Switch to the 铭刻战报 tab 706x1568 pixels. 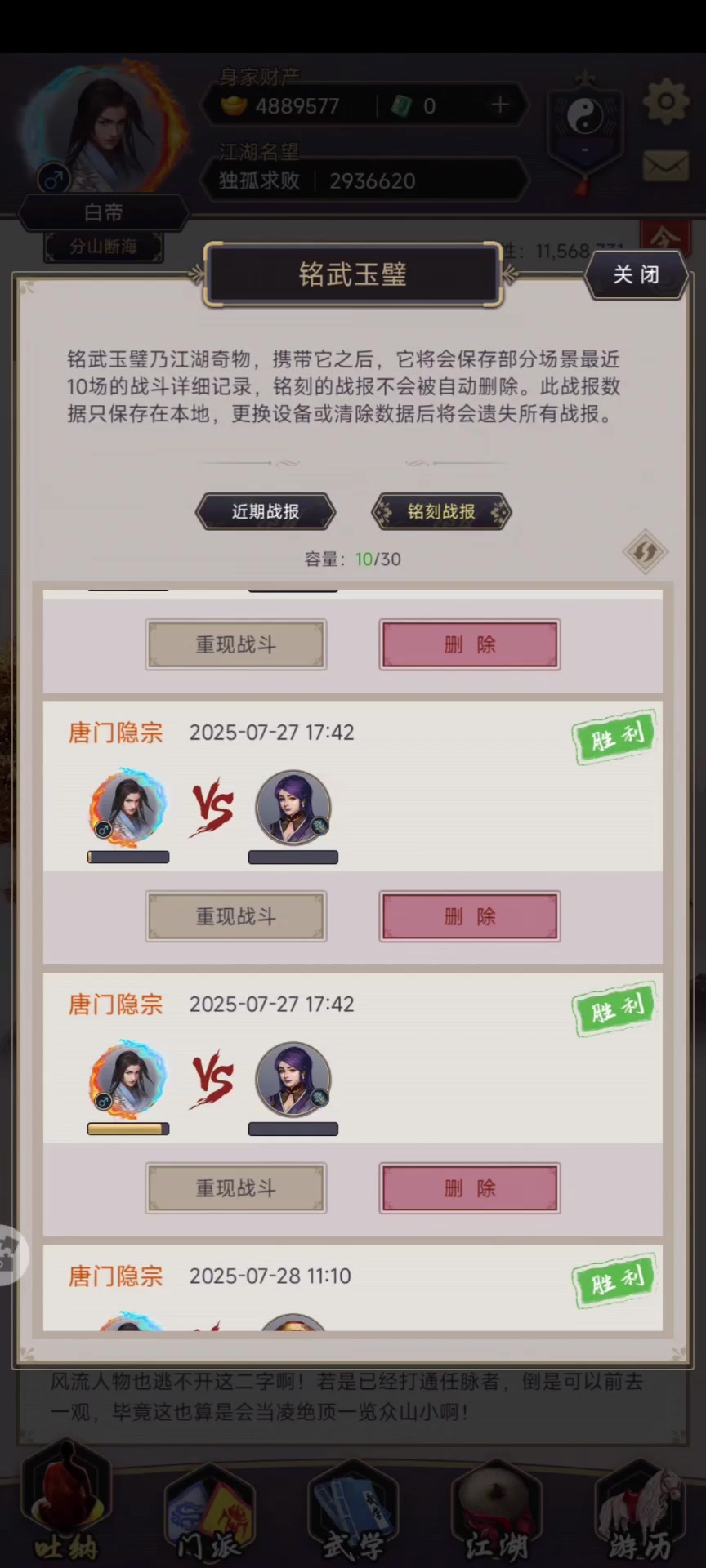(x=441, y=512)
